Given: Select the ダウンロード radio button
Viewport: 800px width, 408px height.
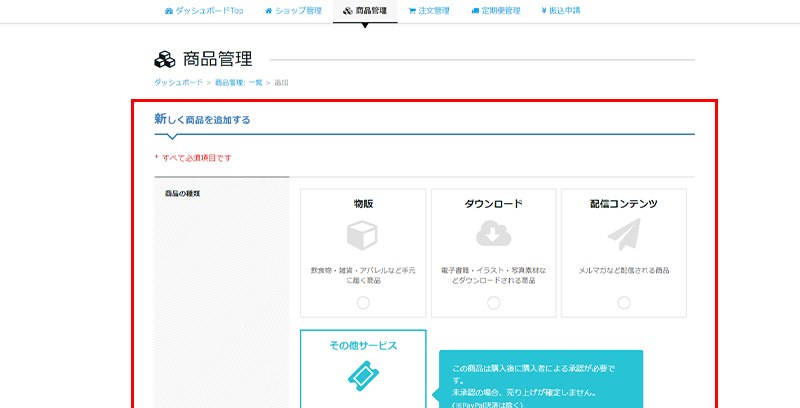Looking at the screenshot, I should [493, 302].
